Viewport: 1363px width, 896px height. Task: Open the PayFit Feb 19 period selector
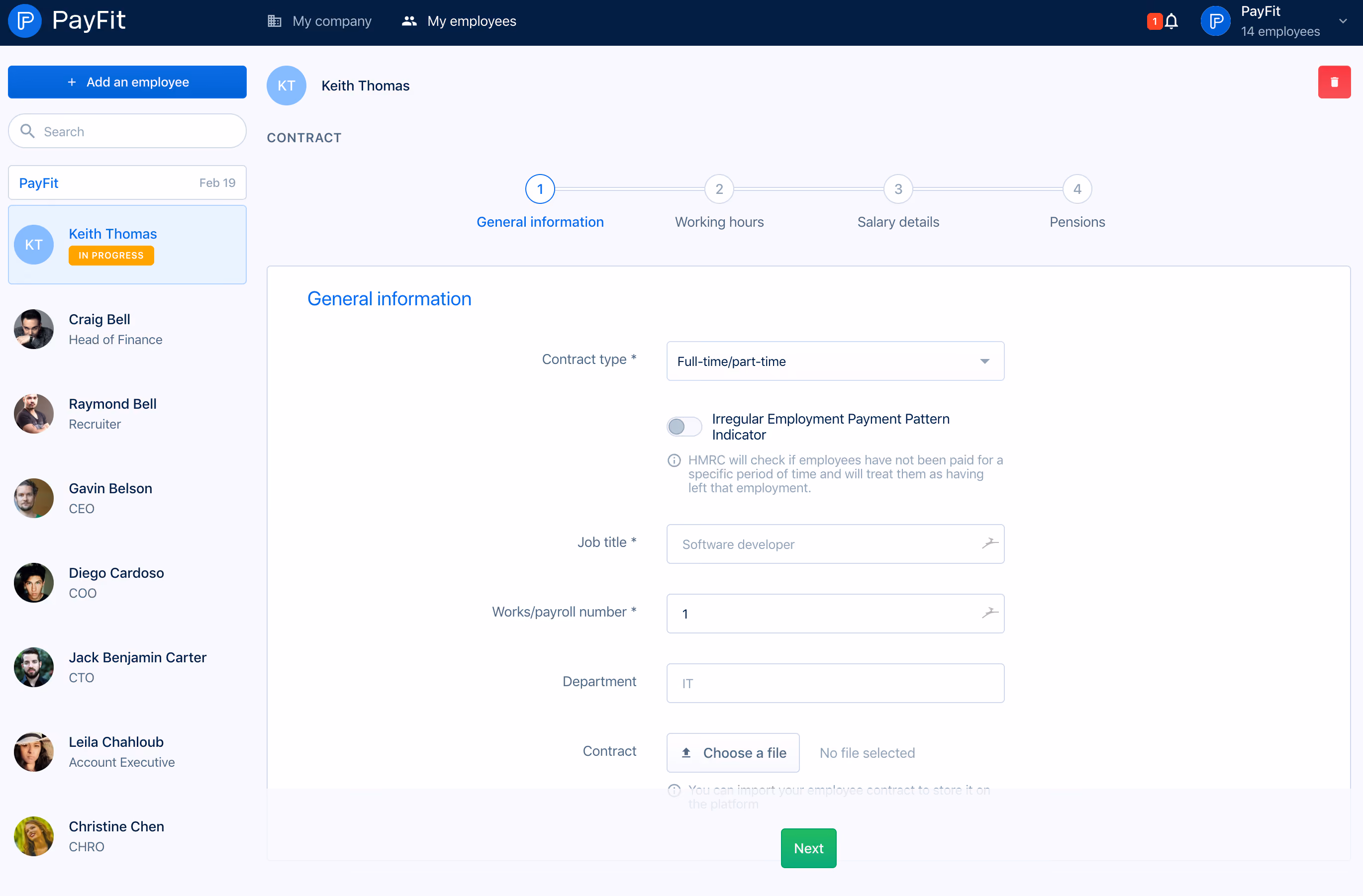click(127, 182)
